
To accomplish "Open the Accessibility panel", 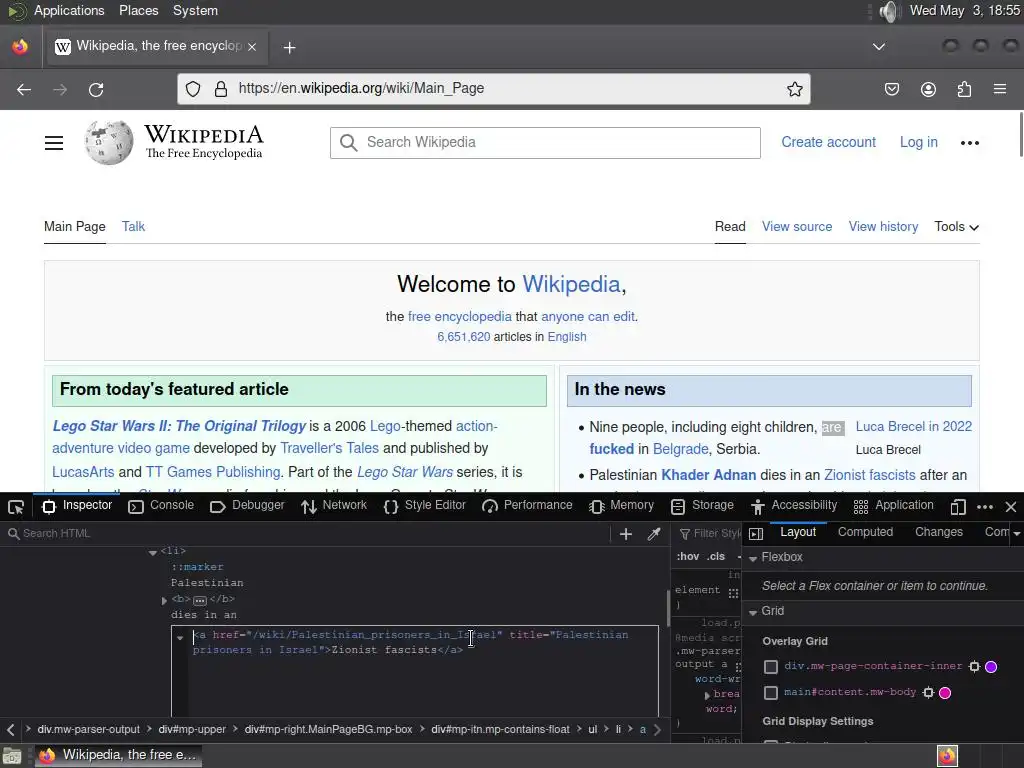I will [793, 506].
